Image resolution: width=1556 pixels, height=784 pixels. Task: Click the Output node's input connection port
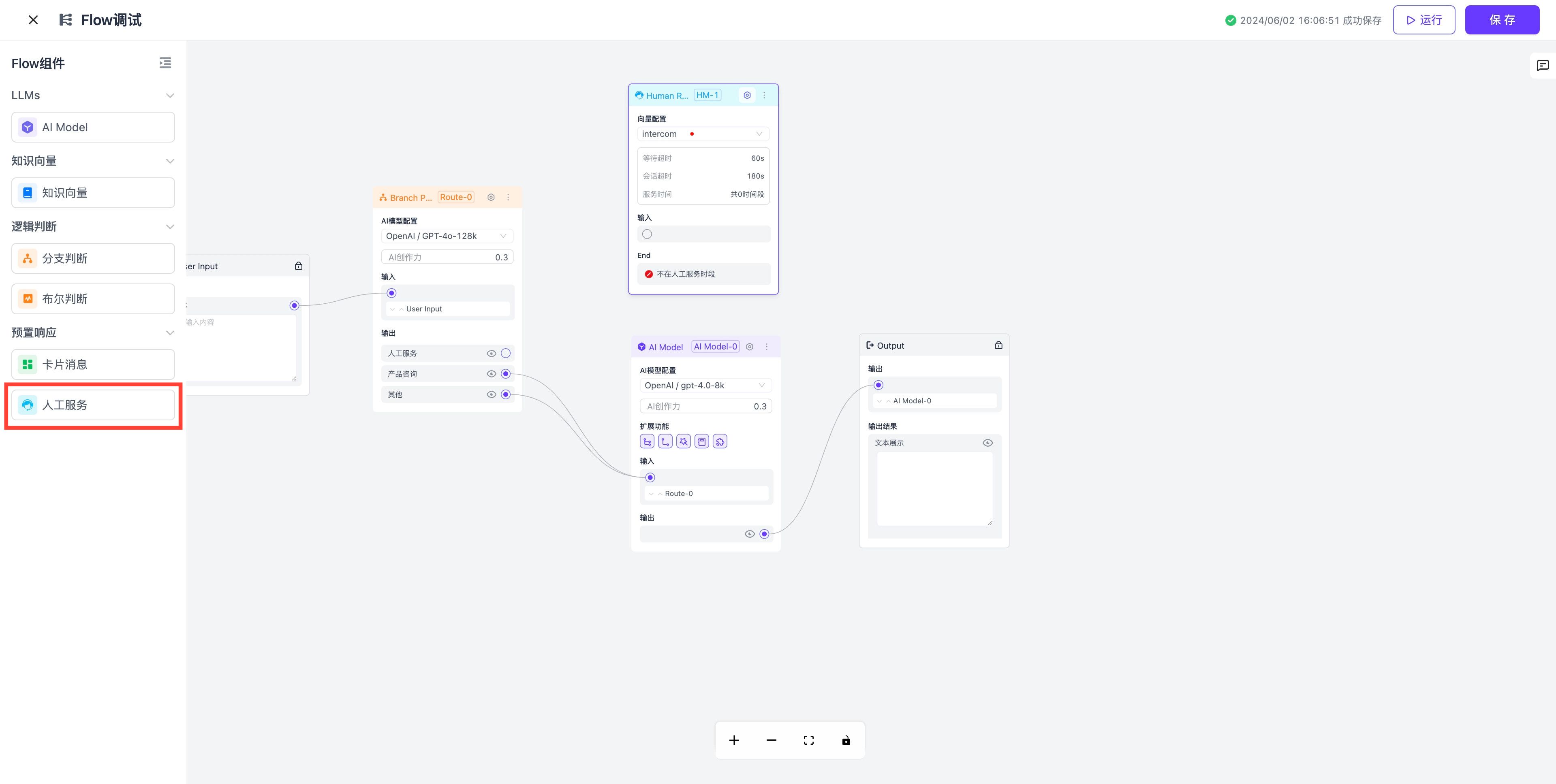pos(878,385)
